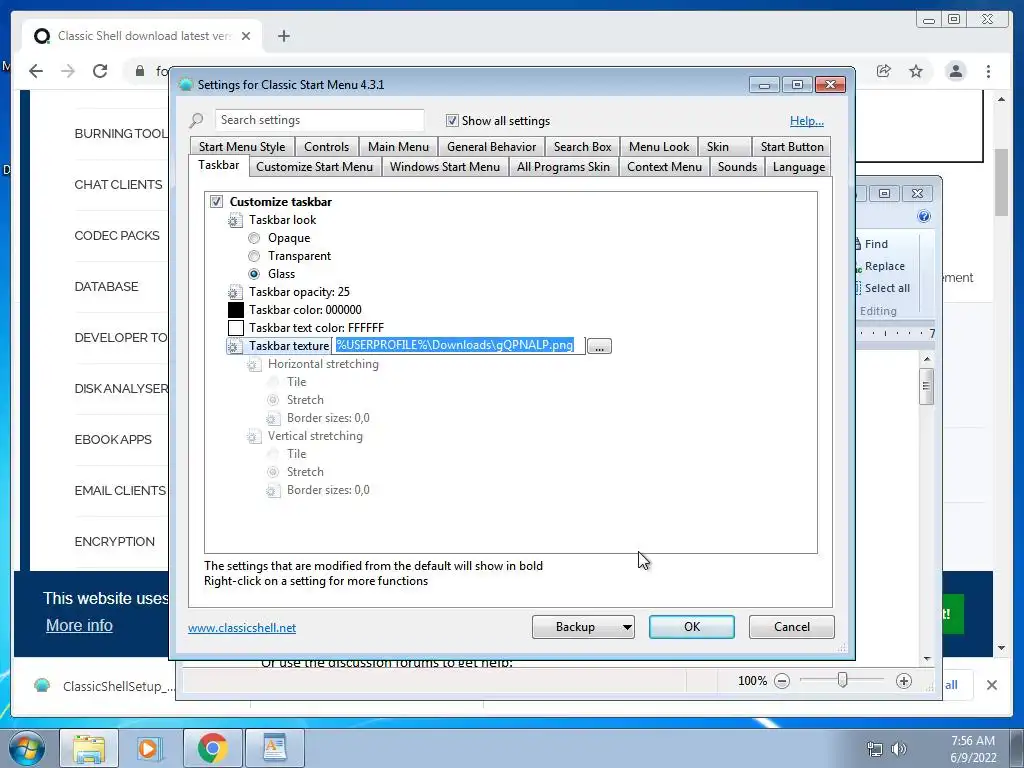Viewport: 1024px width, 768px height.
Task: Click the network tray icon
Action: 874,749
